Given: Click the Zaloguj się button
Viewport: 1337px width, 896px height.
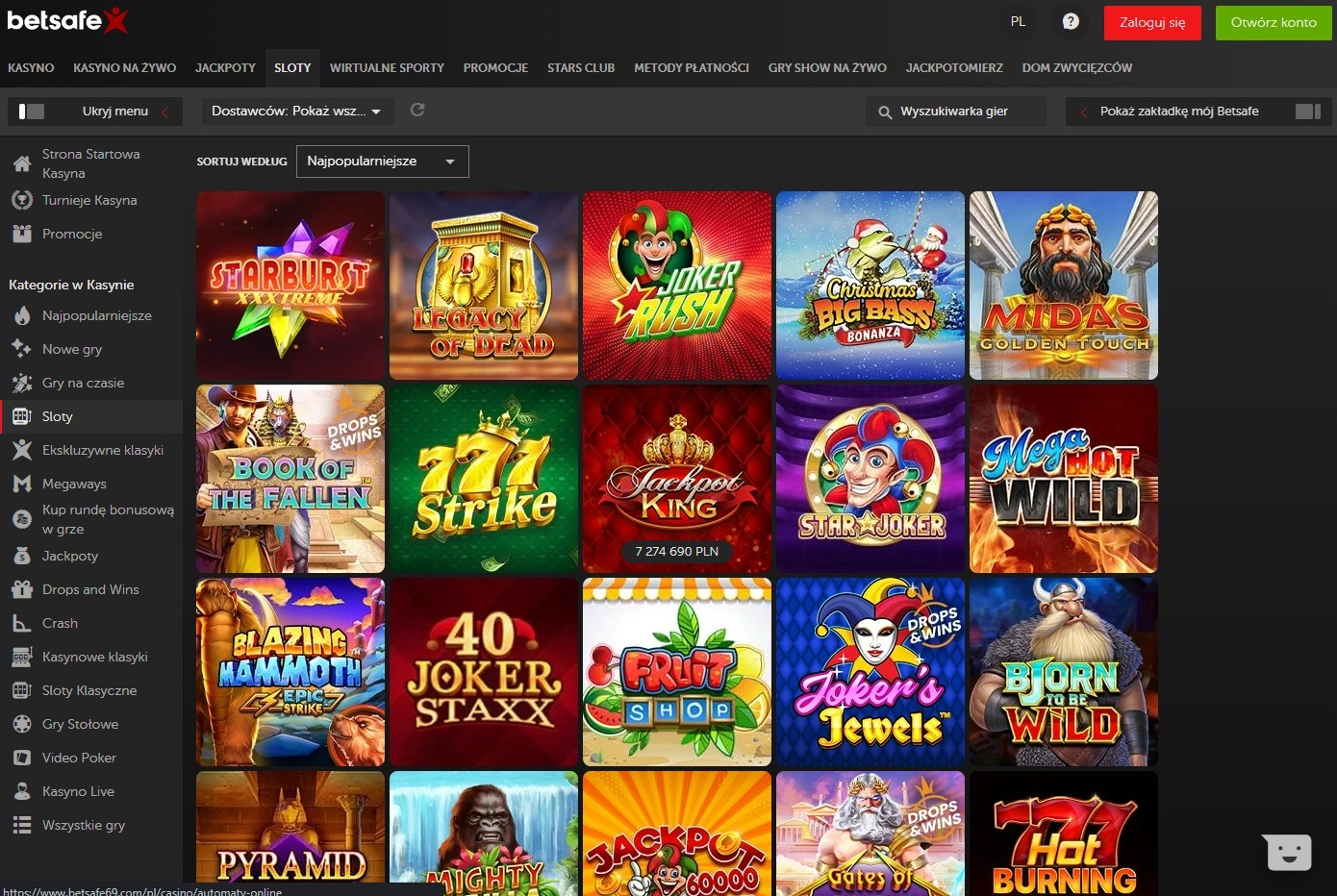Looking at the screenshot, I should 1152,23.
